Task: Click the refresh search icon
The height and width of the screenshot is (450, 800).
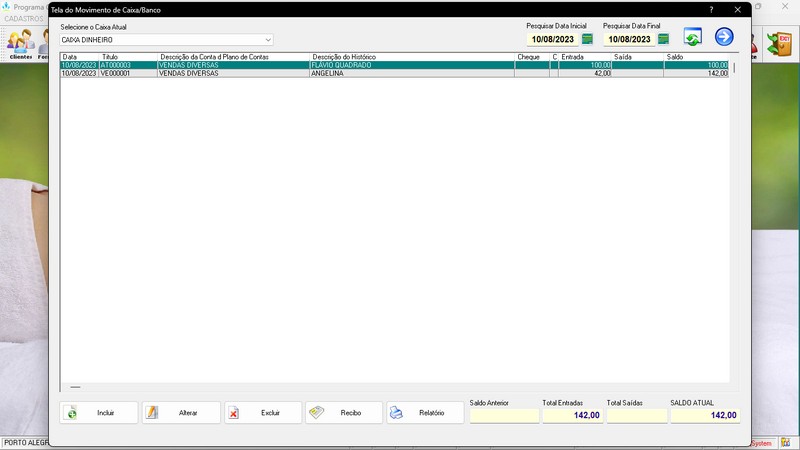Action: tap(692, 37)
